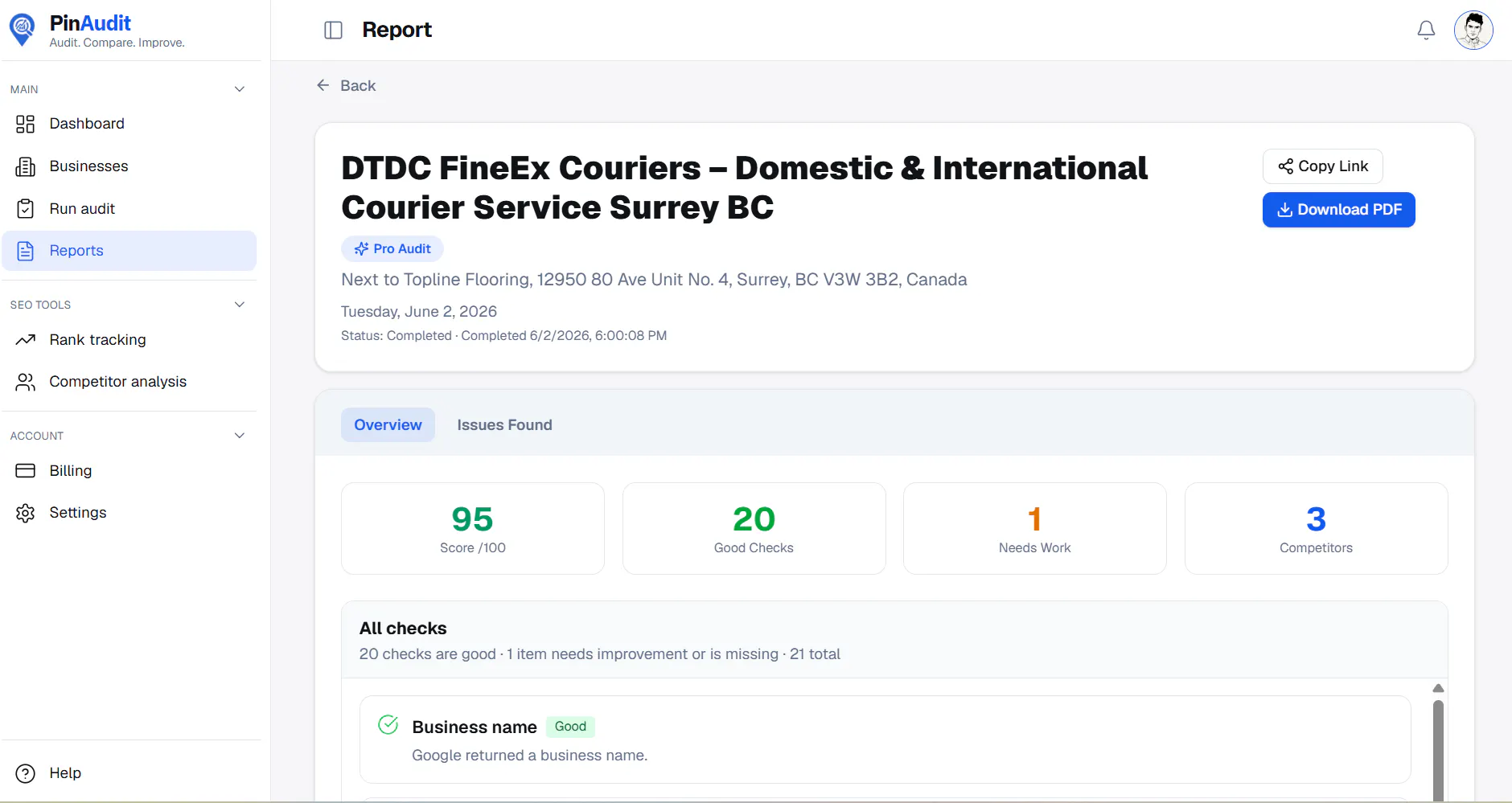
Task: Click the green check icon beside Business name
Action: tap(388, 725)
